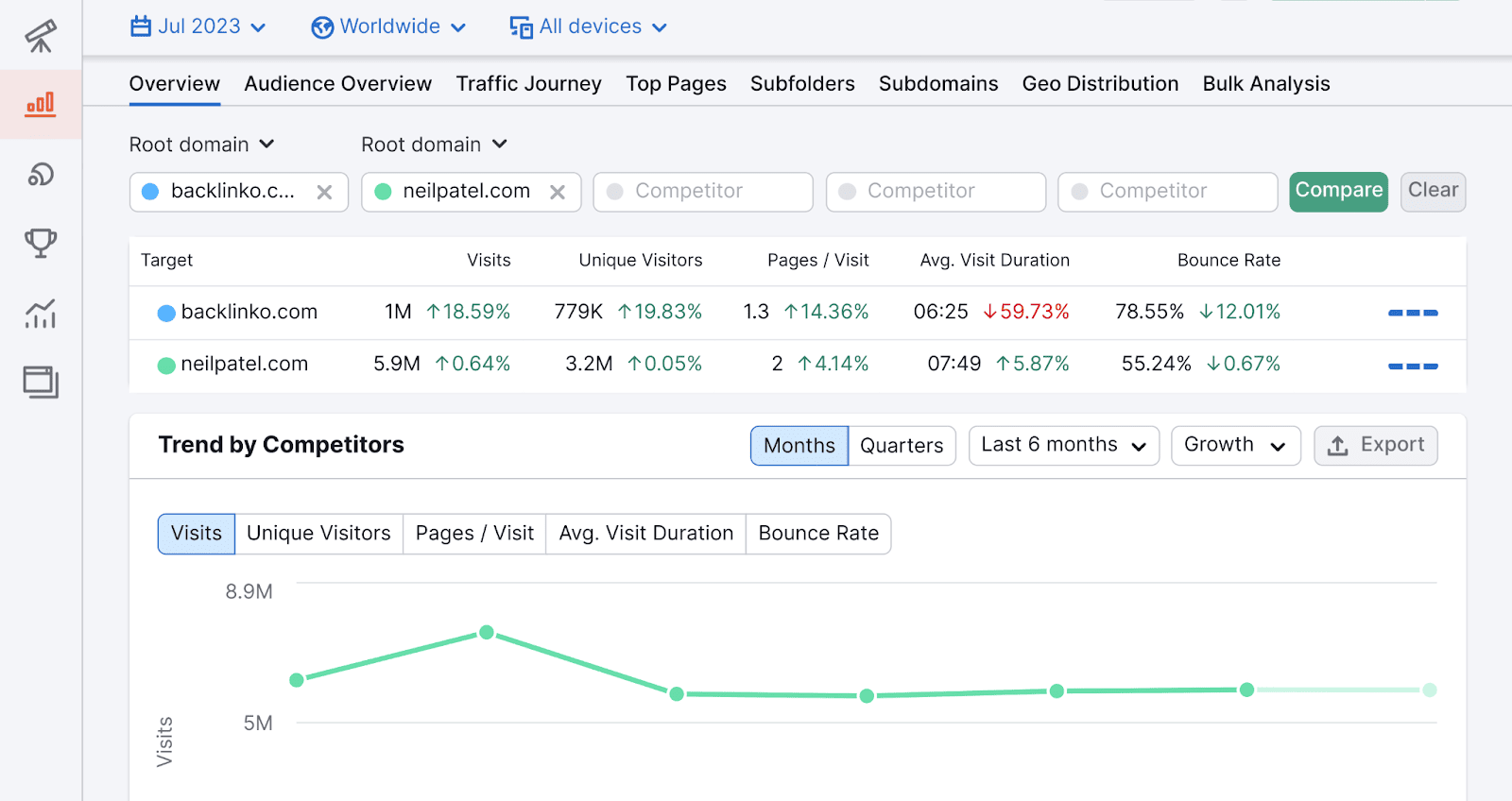Open the Subfolders tab
Viewport: 1512px width, 801px height.
click(x=802, y=84)
